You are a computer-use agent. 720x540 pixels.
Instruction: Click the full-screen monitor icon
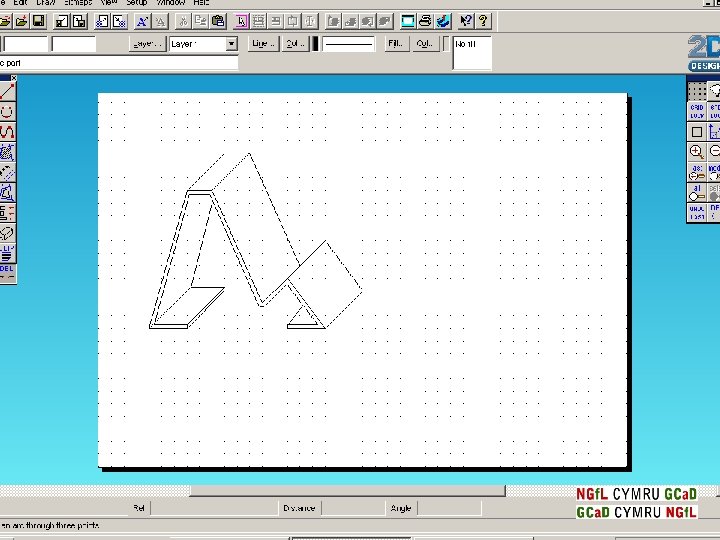tap(408, 21)
